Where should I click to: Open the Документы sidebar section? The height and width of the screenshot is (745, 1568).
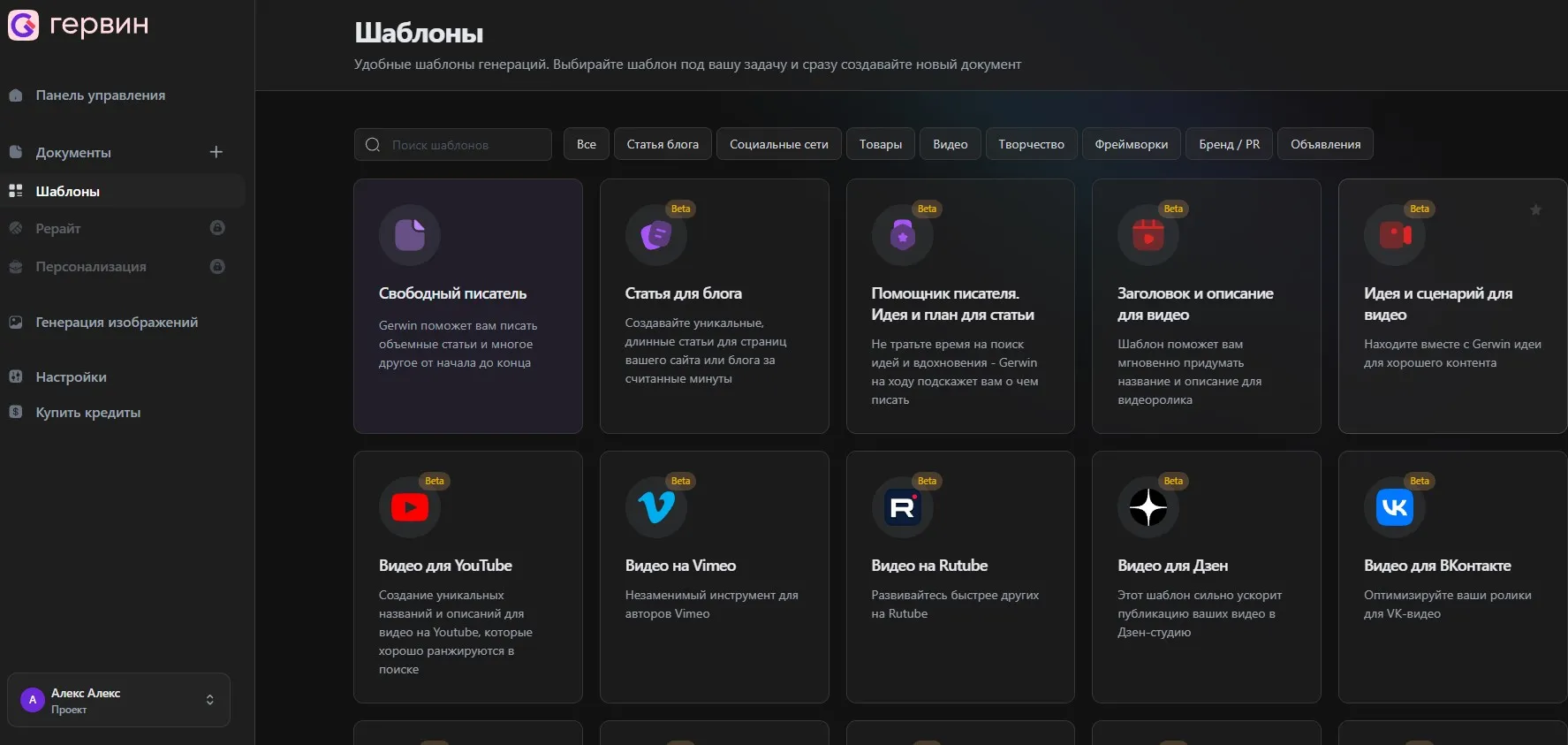tap(73, 152)
